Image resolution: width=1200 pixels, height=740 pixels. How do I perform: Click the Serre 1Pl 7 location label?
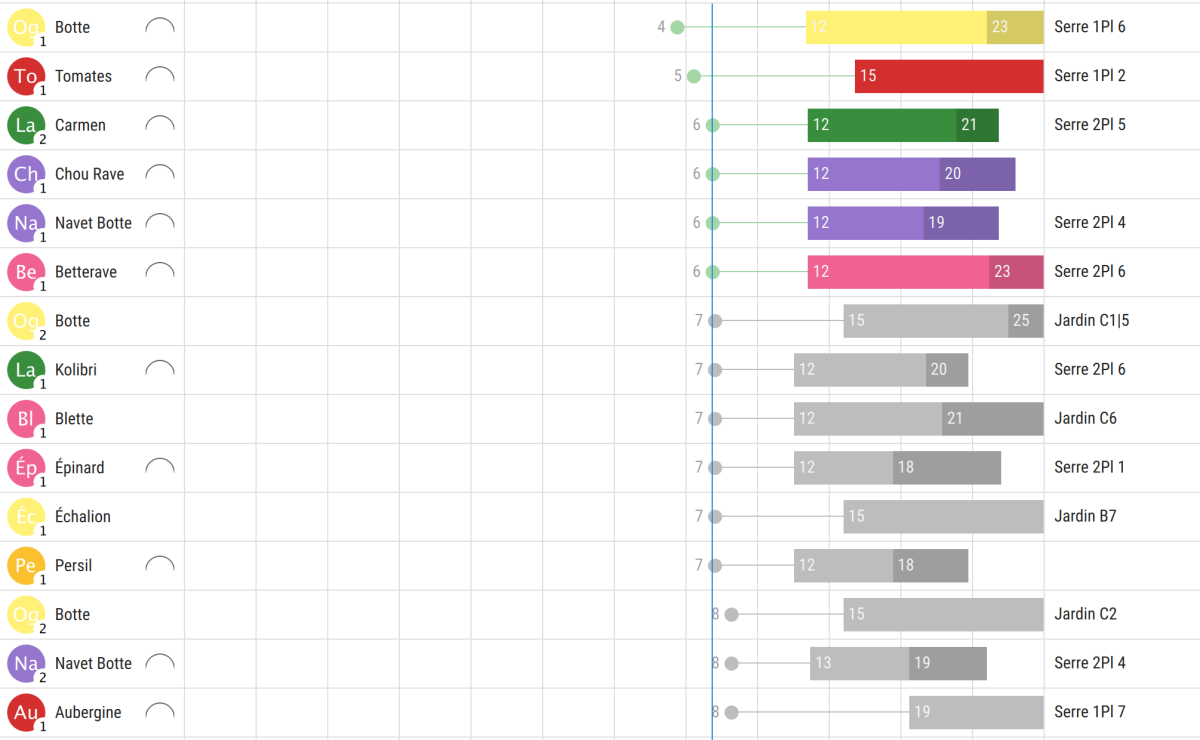tap(1089, 712)
